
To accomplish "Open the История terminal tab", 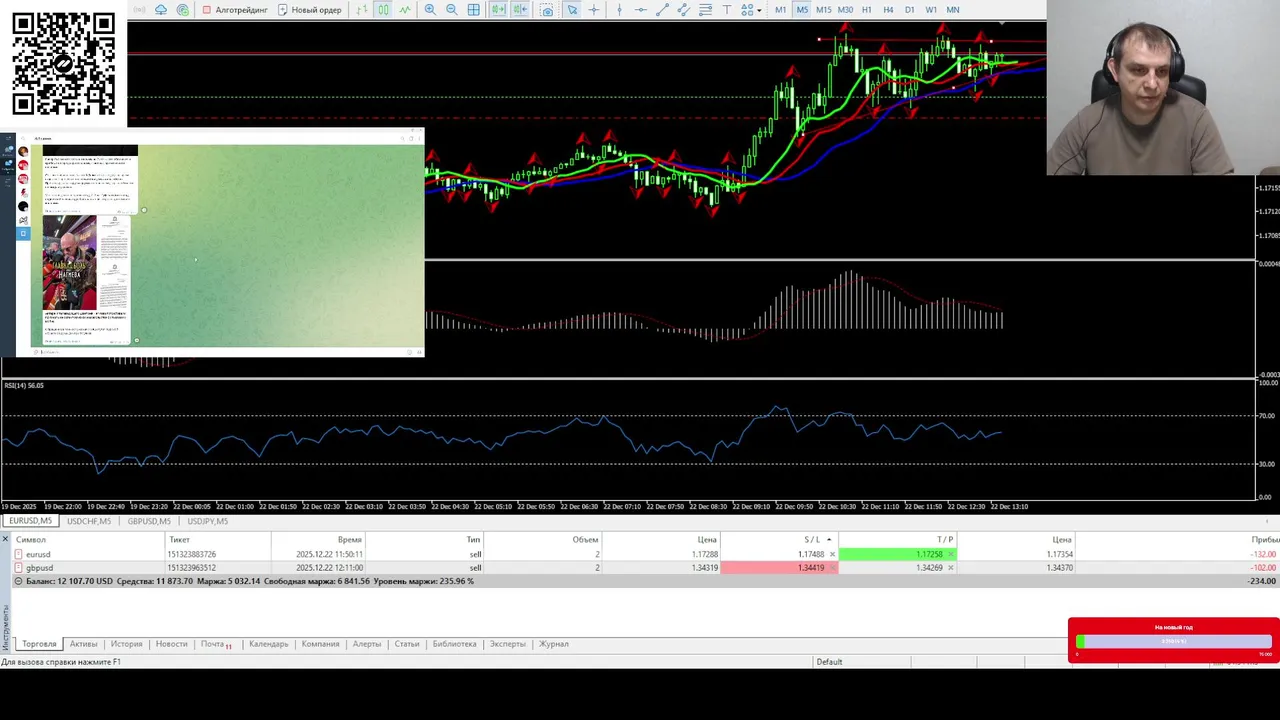I will click(126, 644).
